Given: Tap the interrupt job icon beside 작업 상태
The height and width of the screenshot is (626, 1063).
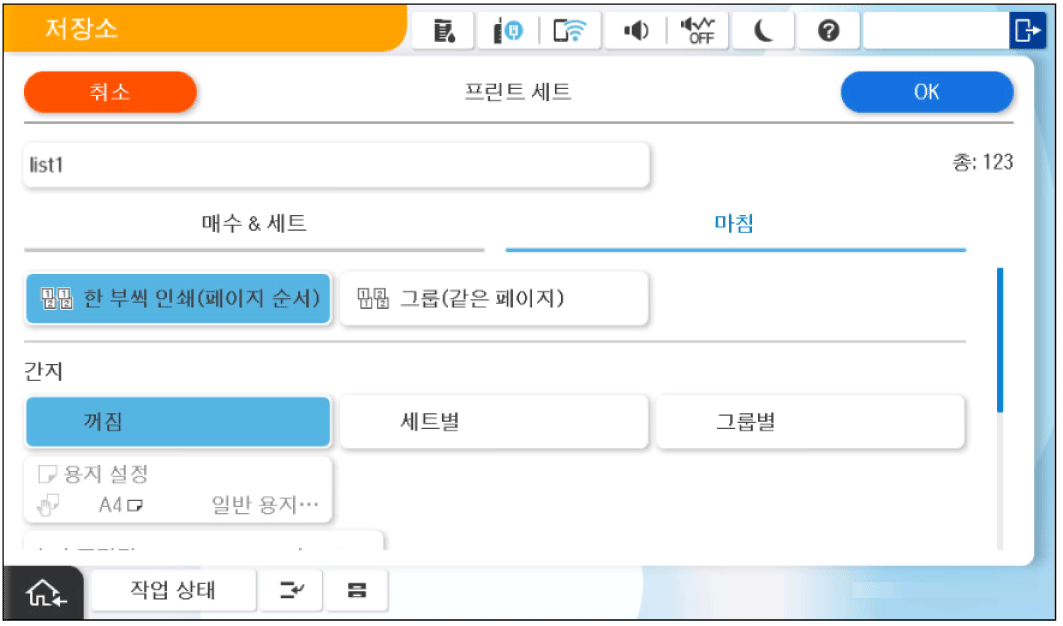Looking at the screenshot, I should (x=291, y=591).
